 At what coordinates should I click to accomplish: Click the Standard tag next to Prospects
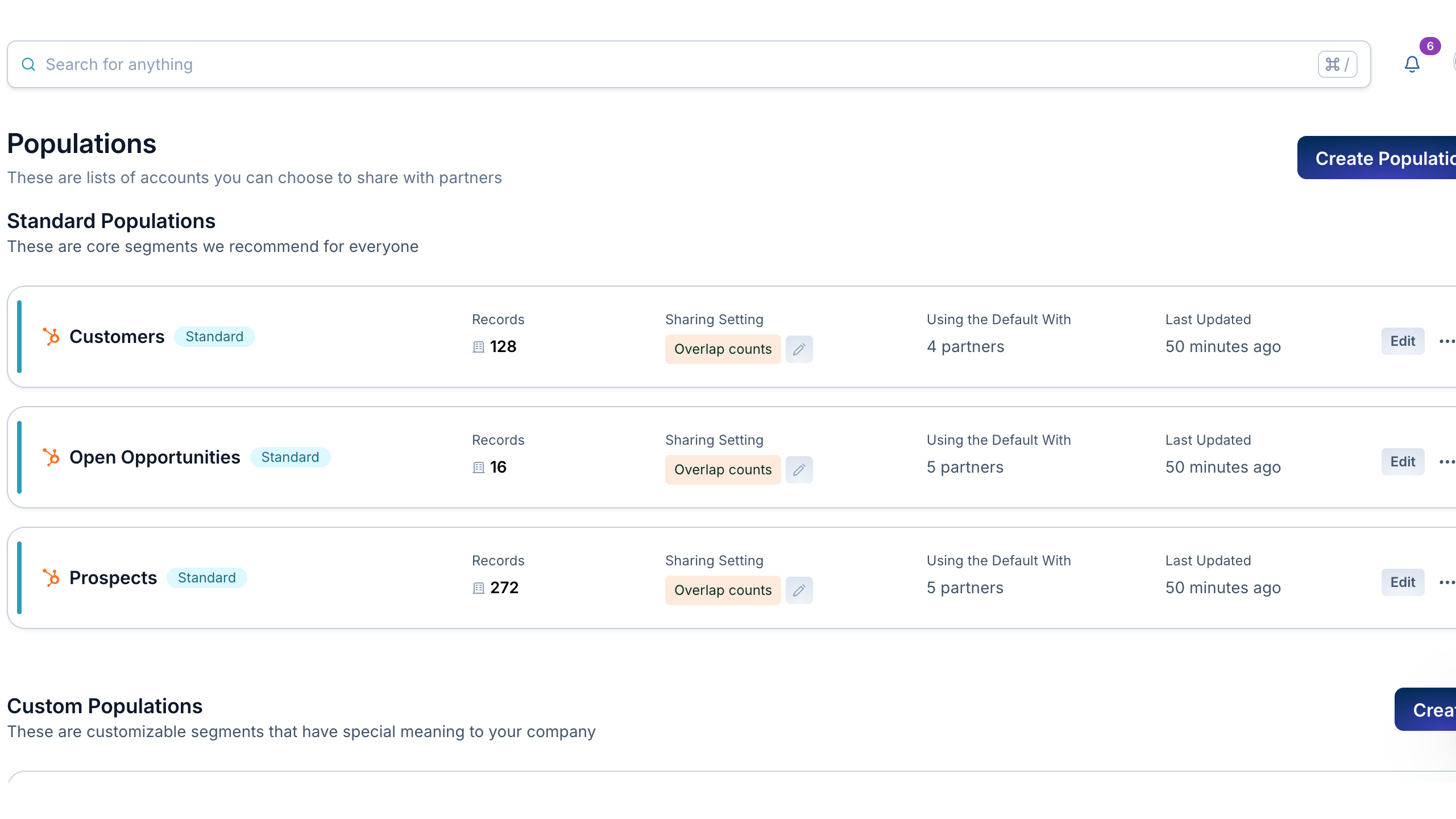(x=206, y=578)
